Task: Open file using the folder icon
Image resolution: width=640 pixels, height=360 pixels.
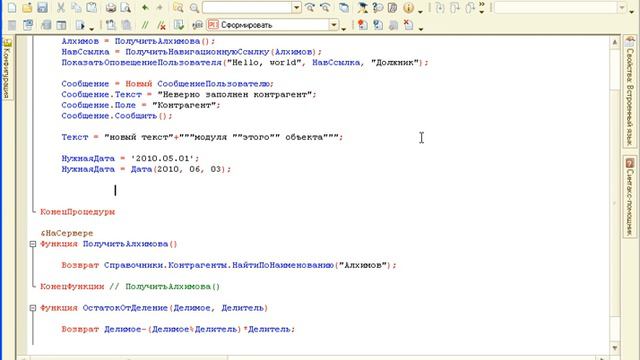Action: pyautogui.click(x=27, y=7)
